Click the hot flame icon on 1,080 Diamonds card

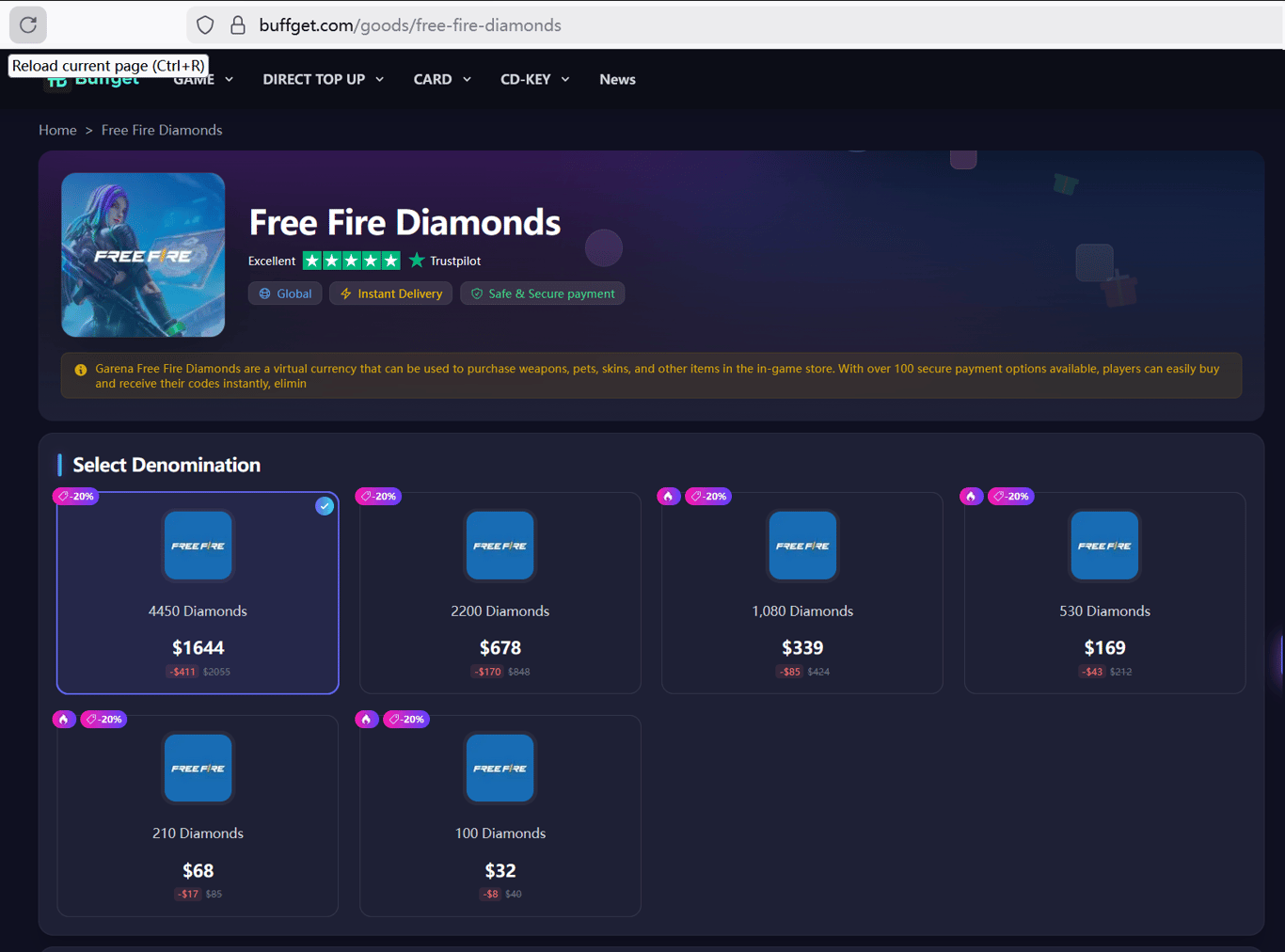[669, 496]
